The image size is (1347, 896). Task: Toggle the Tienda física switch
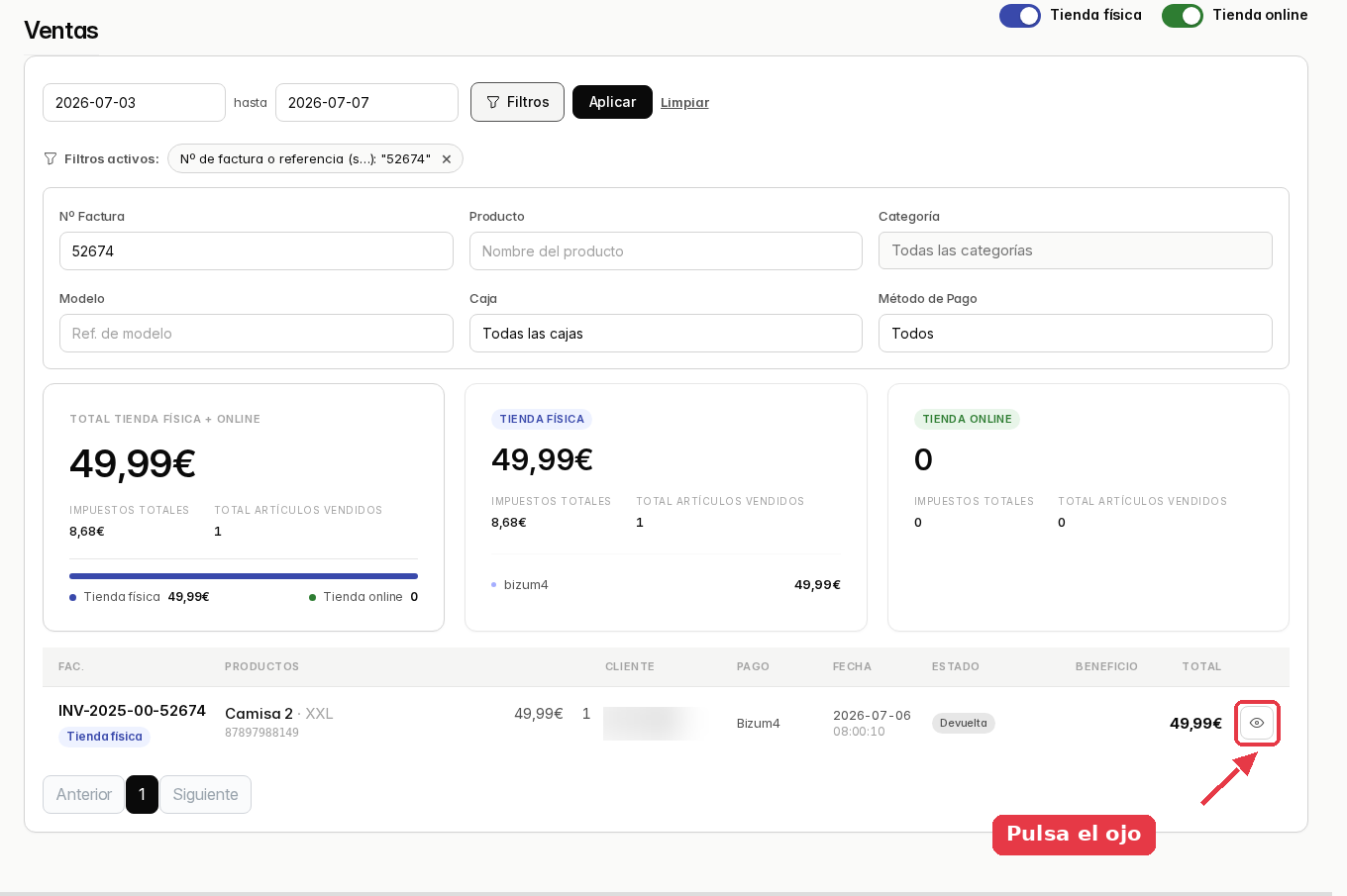coord(1020,16)
